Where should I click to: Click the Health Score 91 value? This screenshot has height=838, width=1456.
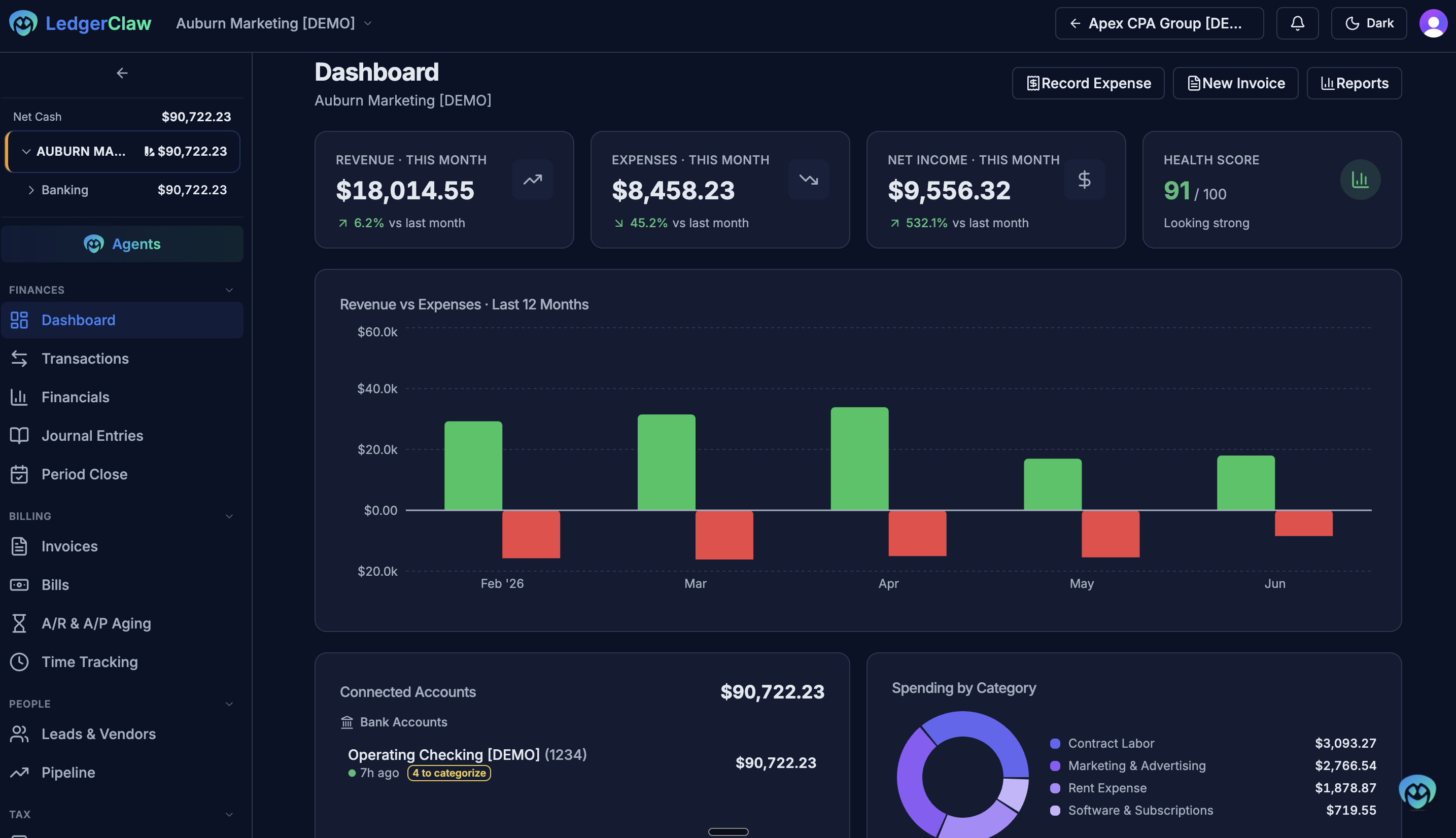pyautogui.click(x=1177, y=191)
